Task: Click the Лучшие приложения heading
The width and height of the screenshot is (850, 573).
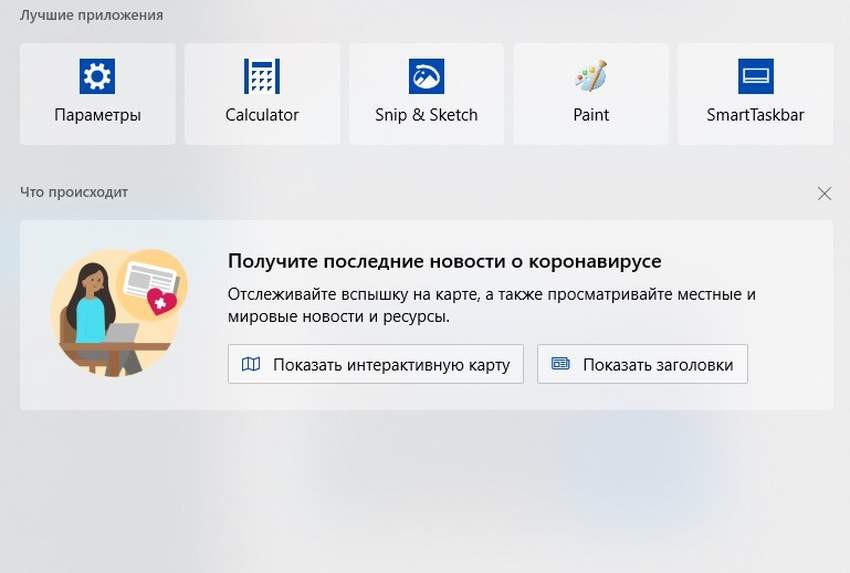Action: tap(92, 15)
